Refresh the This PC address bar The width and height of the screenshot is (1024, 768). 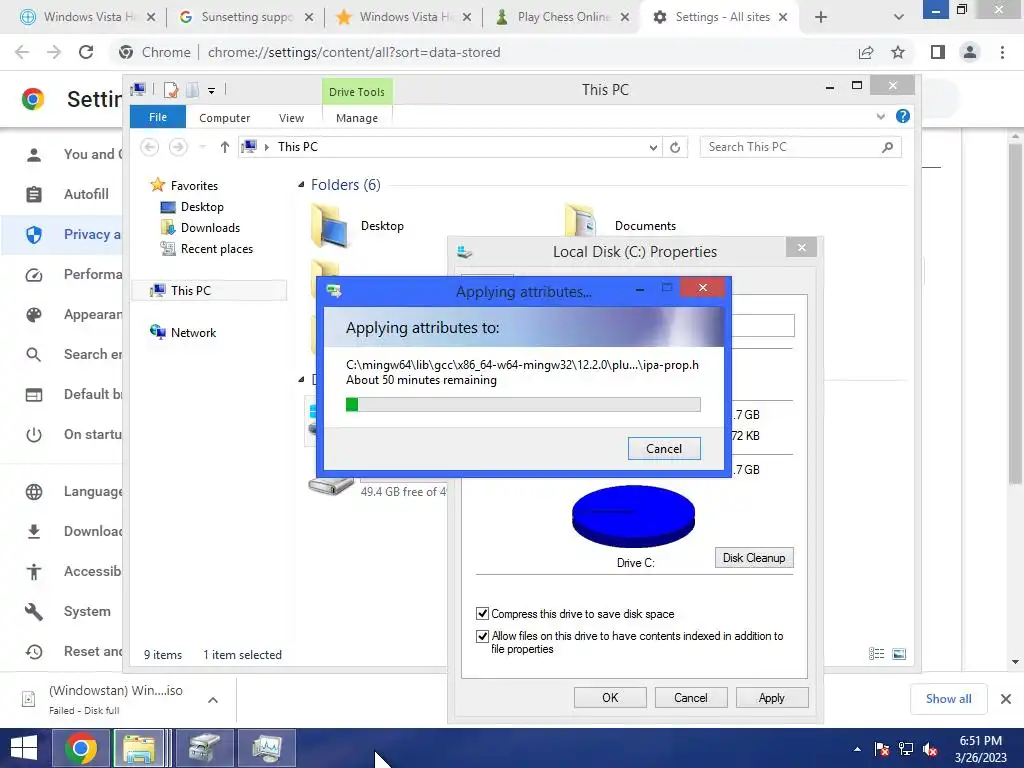675,147
